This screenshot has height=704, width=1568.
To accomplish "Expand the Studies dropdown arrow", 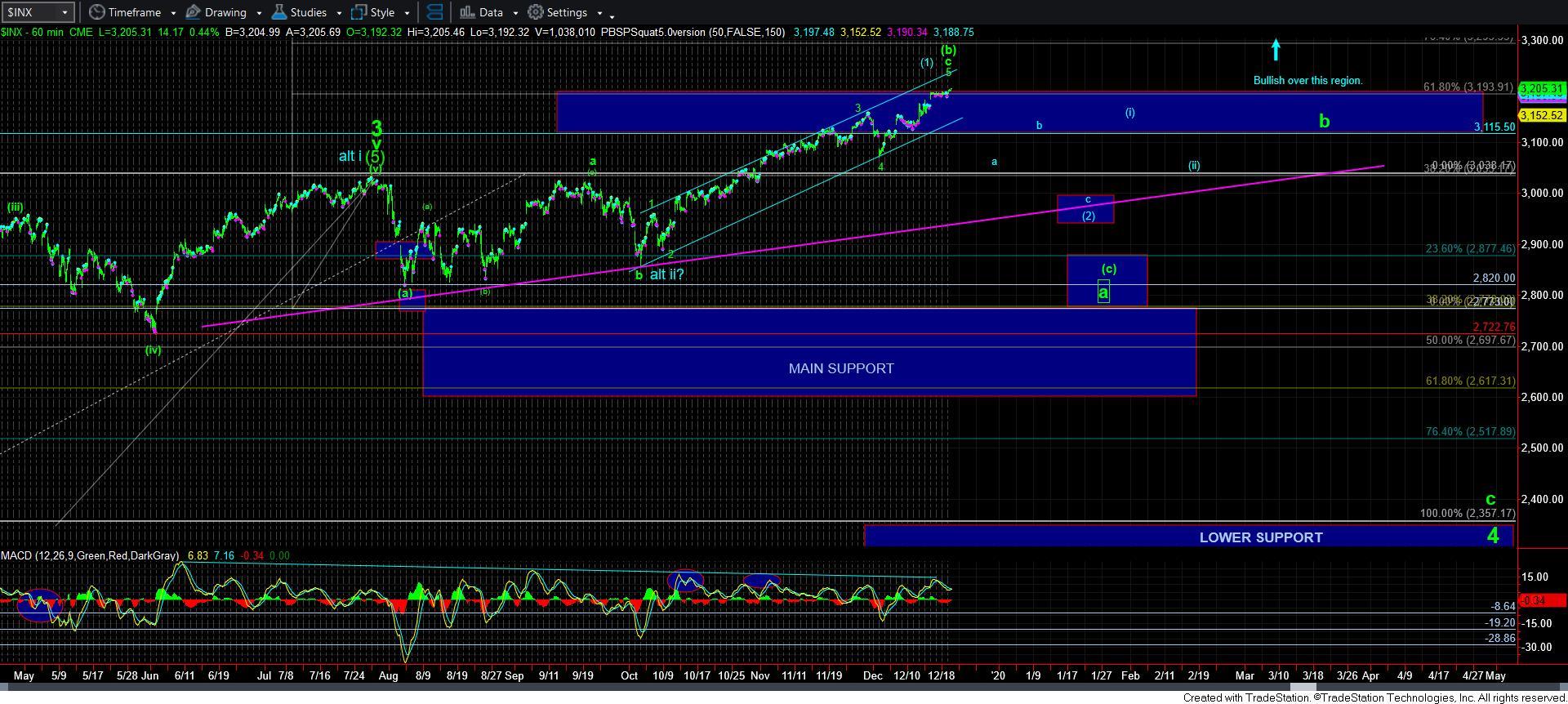I will (339, 13).
